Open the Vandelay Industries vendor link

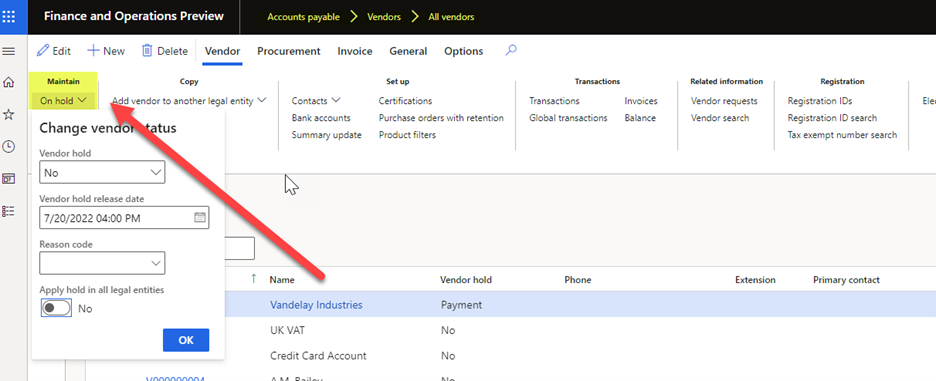pyautogui.click(x=316, y=305)
